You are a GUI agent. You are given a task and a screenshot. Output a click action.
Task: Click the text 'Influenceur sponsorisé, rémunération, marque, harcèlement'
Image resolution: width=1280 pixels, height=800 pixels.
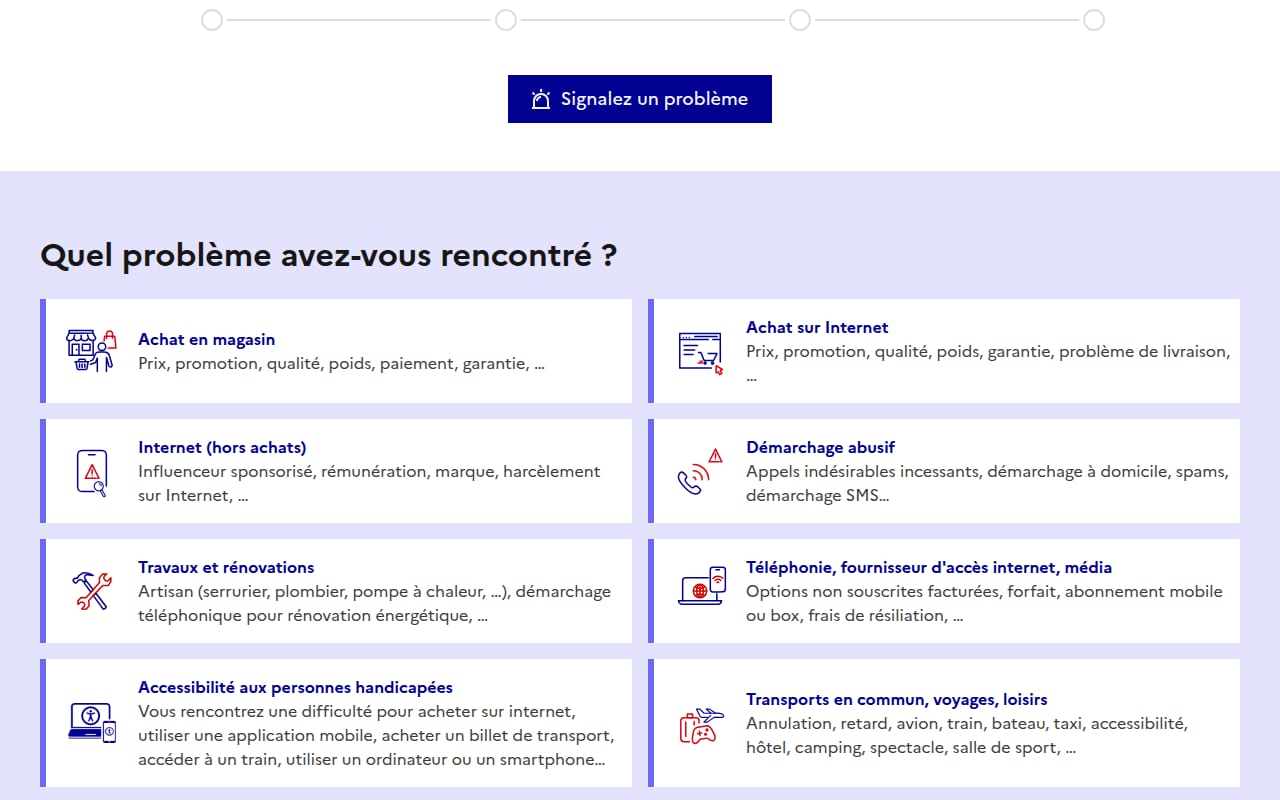(369, 471)
